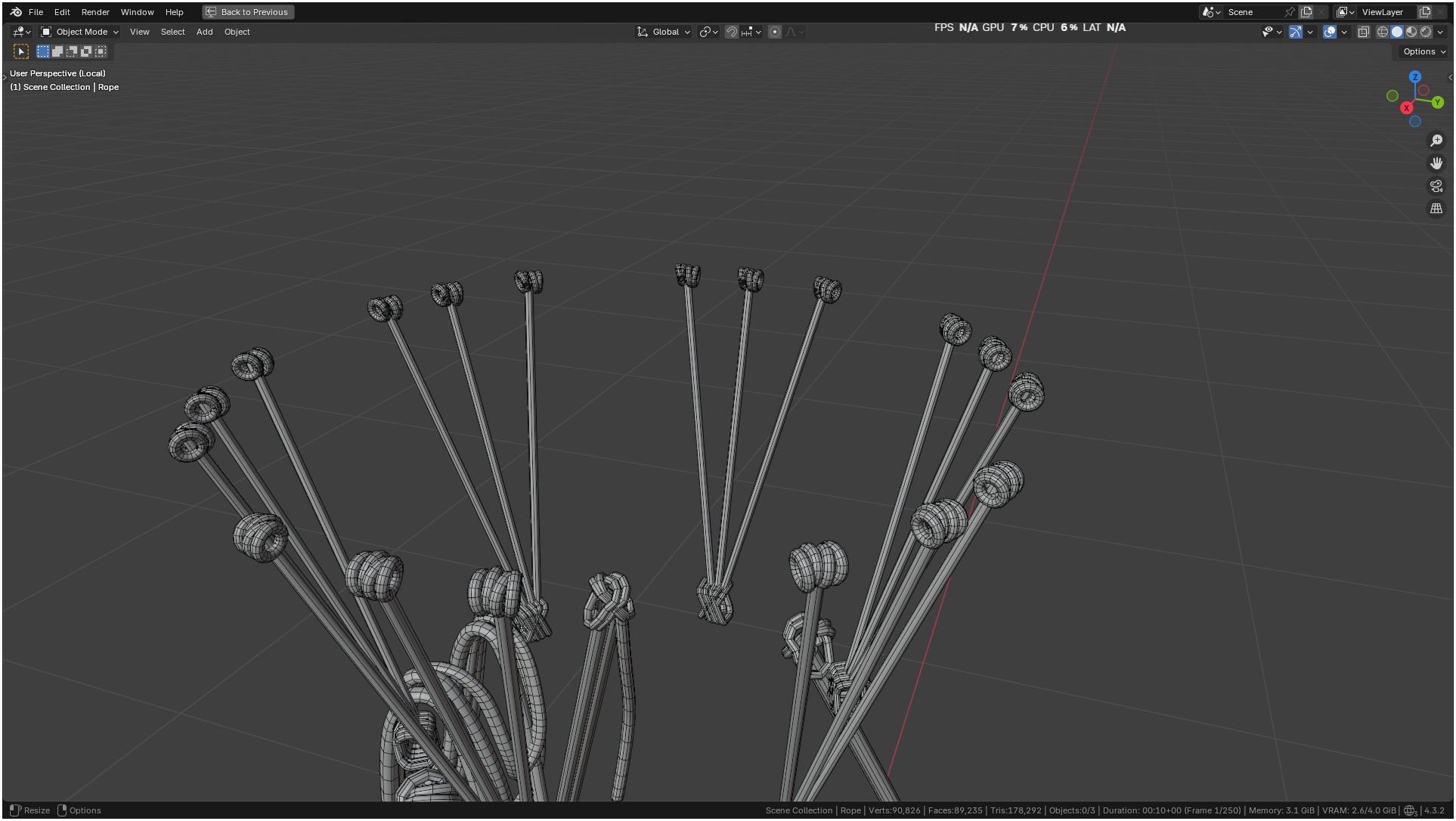The image size is (1456, 821).
Task: Open the transform pivot point dropdown
Action: (x=708, y=32)
